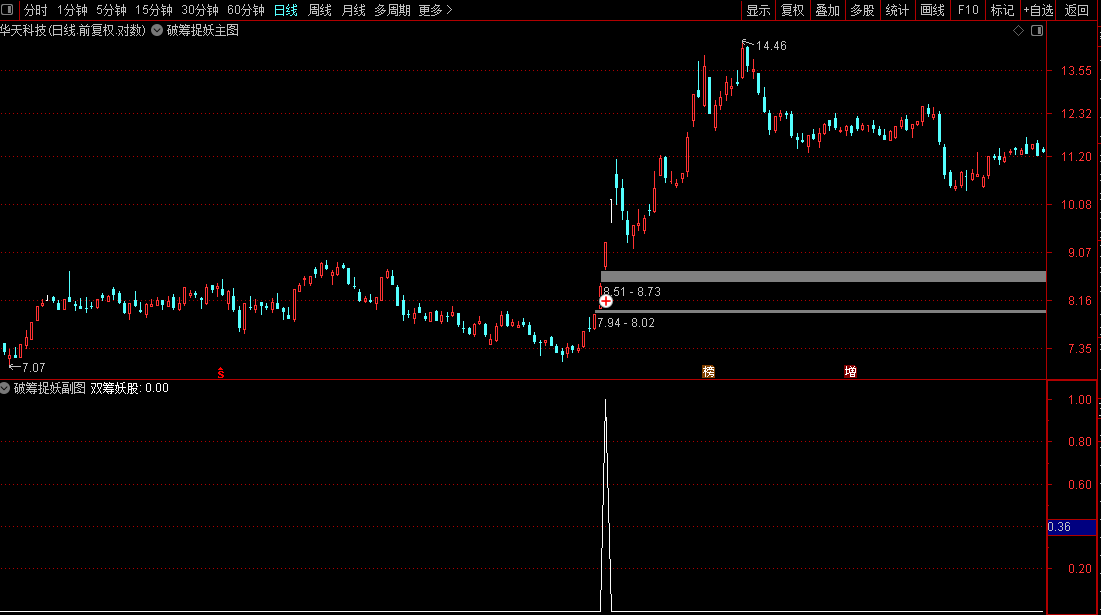Image resolution: width=1101 pixels, height=615 pixels.
Task: Open the 多周期 multi-period view
Action: click(x=392, y=10)
